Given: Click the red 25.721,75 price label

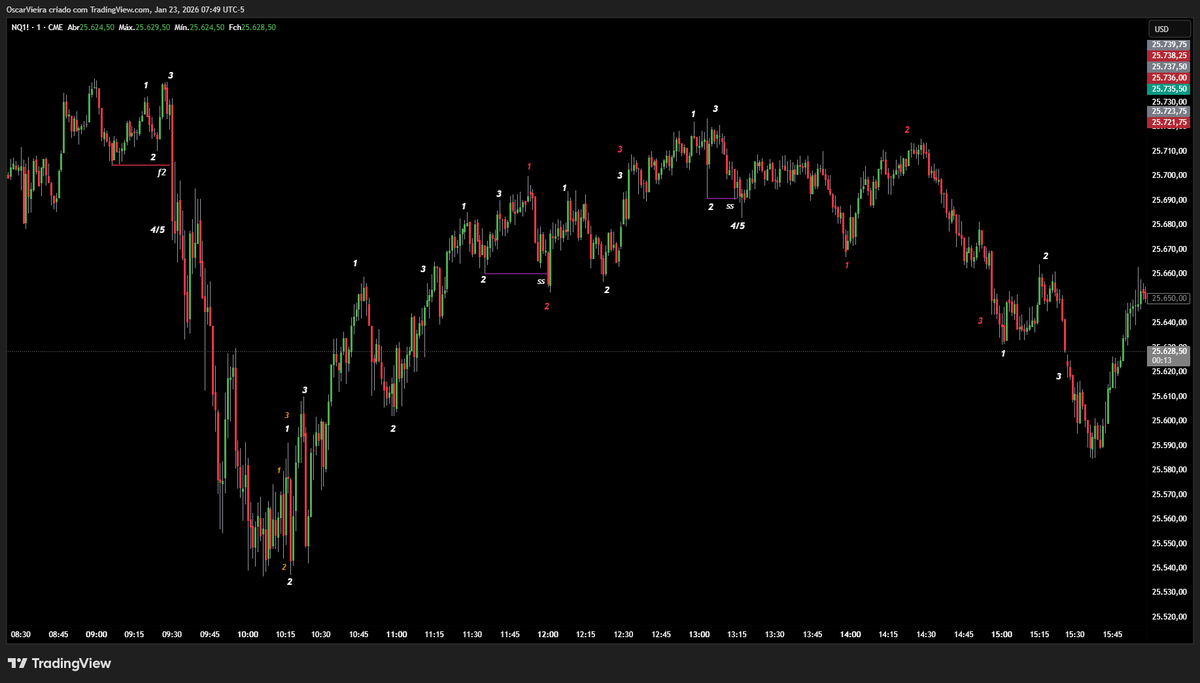Looking at the screenshot, I should pyautogui.click(x=1168, y=122).
